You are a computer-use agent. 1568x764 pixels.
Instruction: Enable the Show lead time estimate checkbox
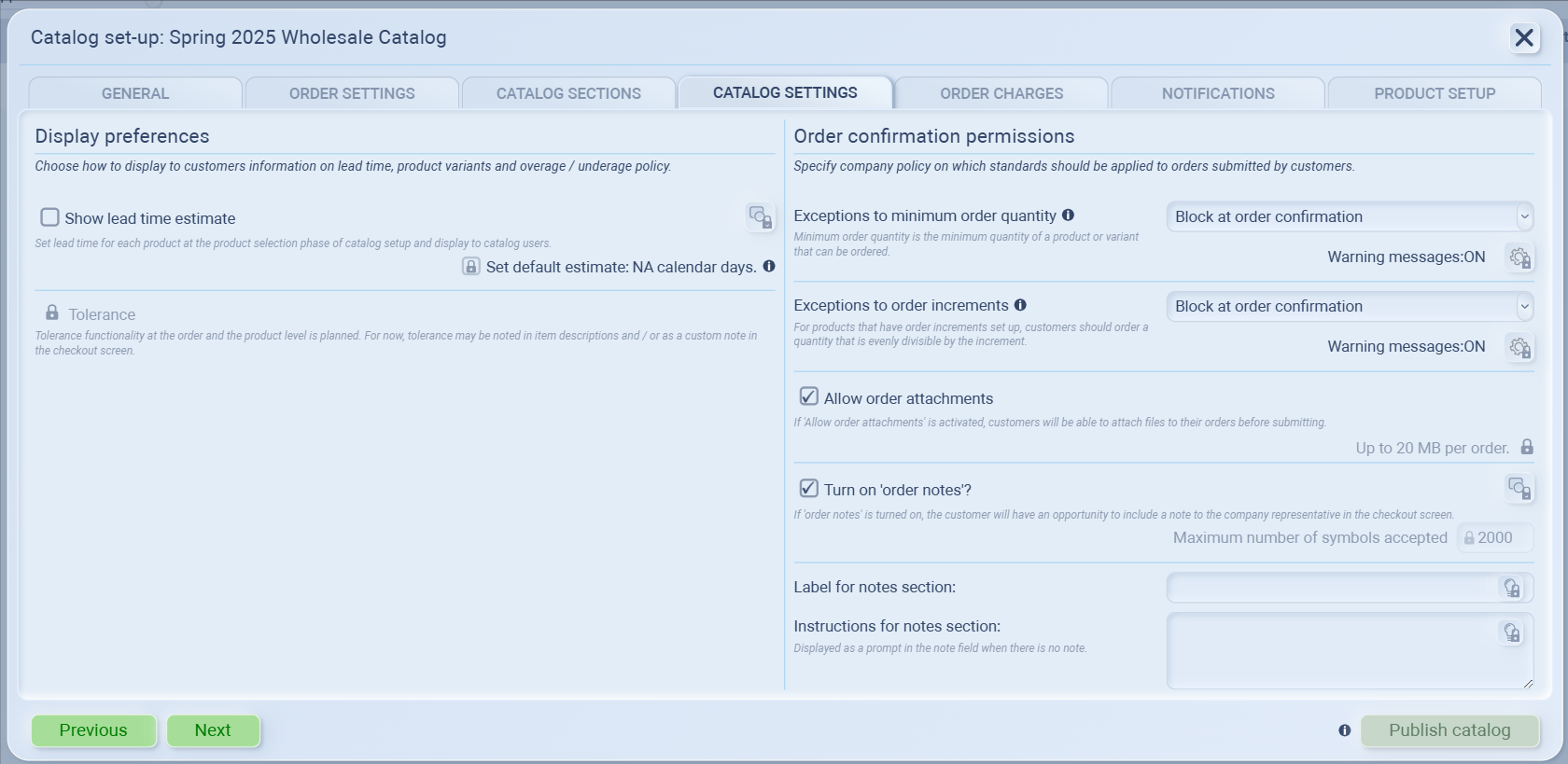click(x=50, y=217)
